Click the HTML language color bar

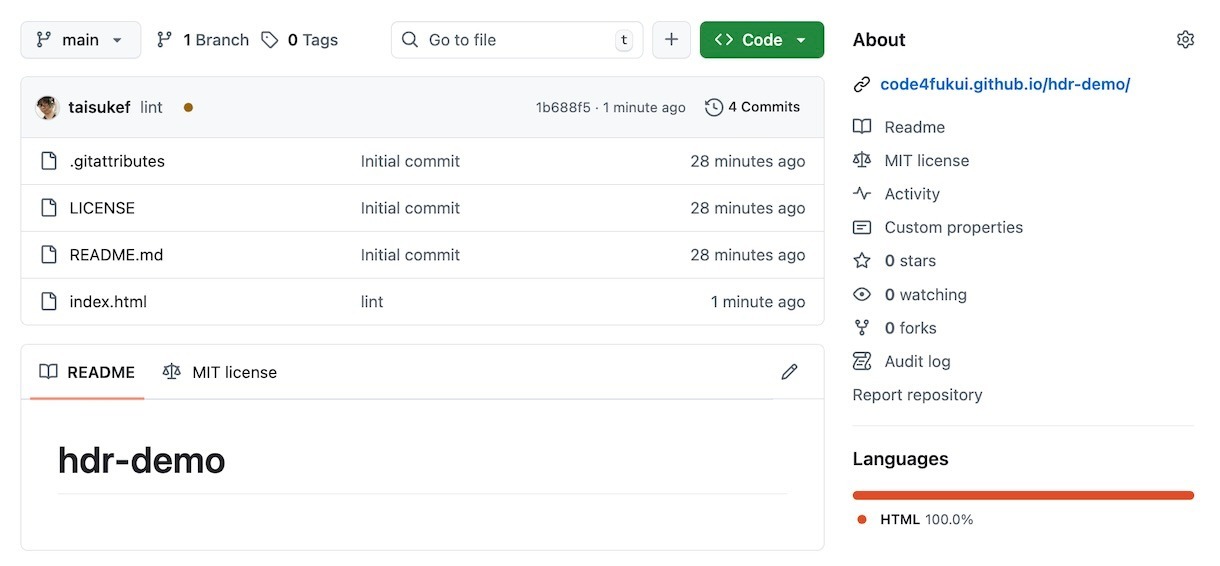tap(1022, 495)
